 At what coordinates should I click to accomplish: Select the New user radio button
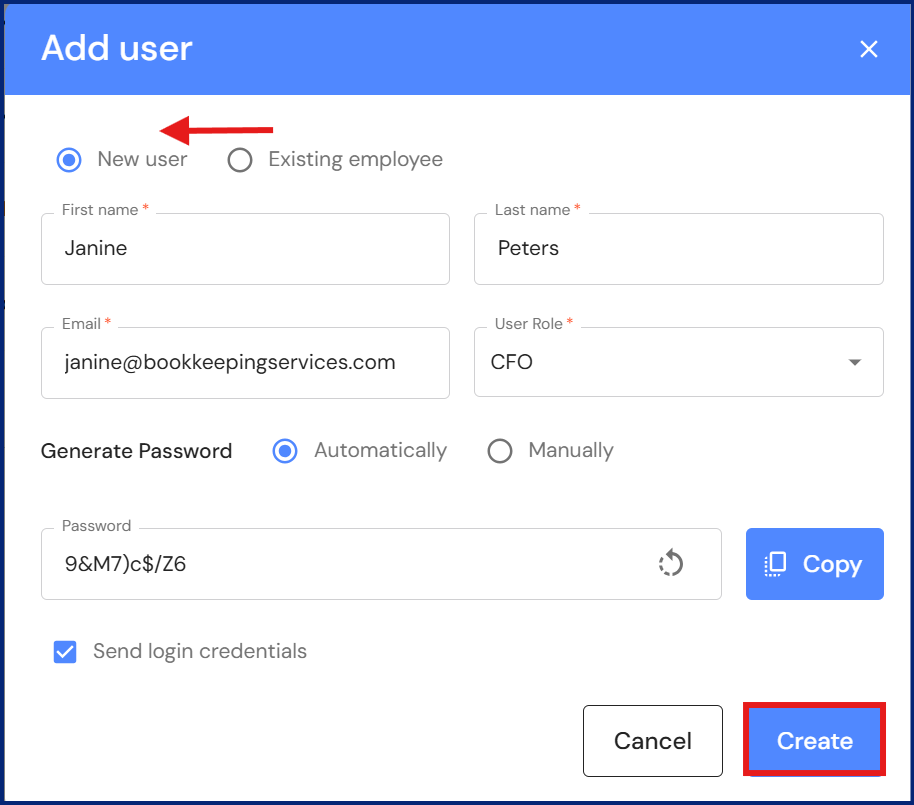[69, 160]
